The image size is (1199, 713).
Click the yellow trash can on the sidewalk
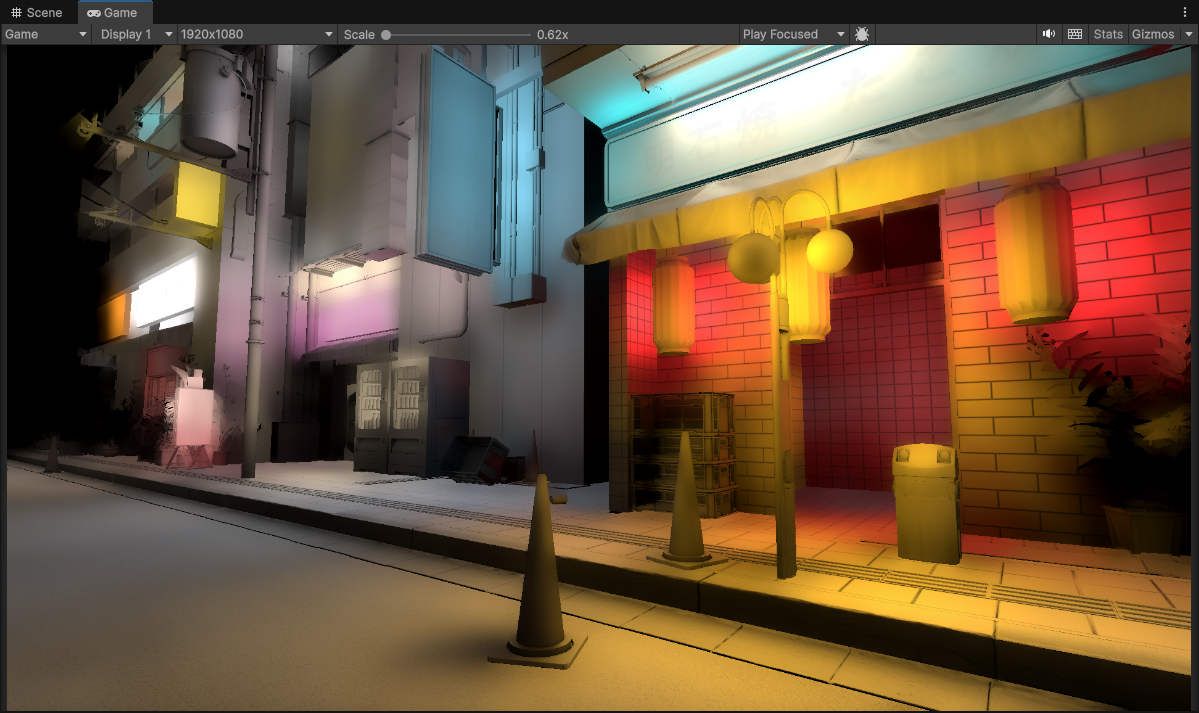pyautogui.click(x=926, y=503)
